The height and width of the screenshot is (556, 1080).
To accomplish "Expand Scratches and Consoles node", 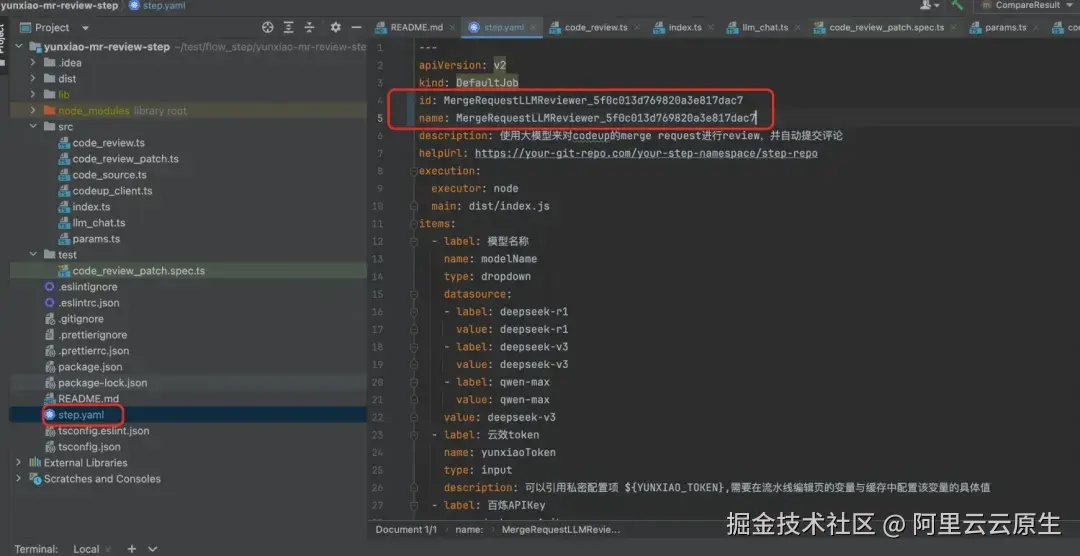I will point(19,479).
